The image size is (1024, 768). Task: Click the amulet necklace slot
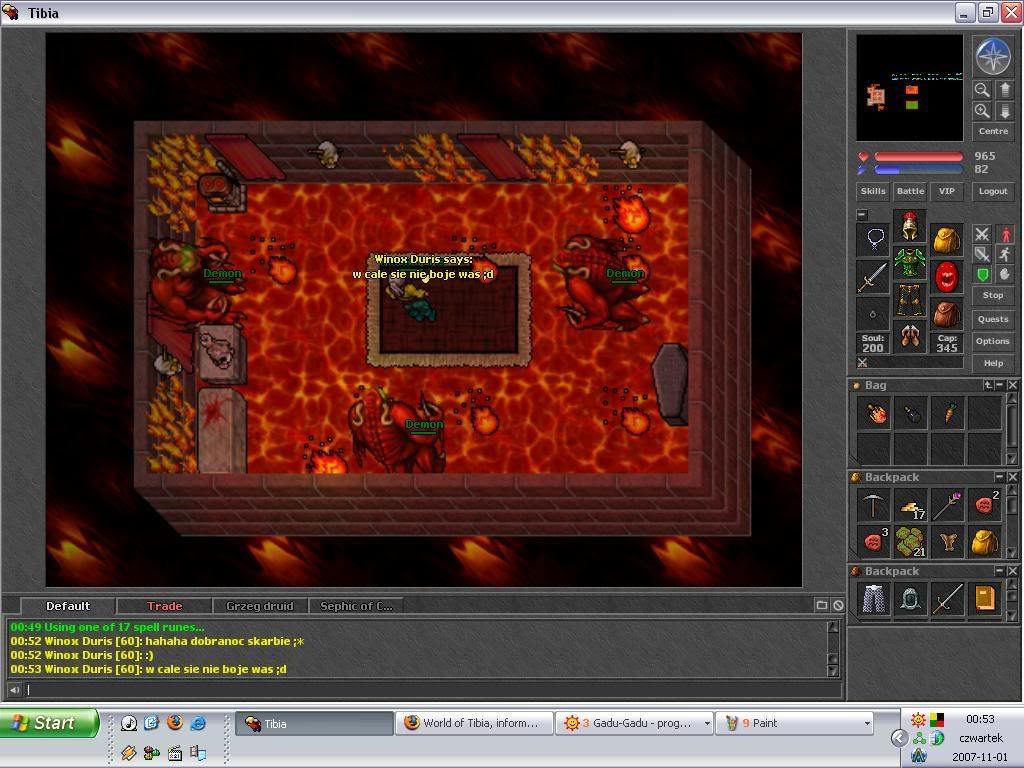click(x=873, y=239)
